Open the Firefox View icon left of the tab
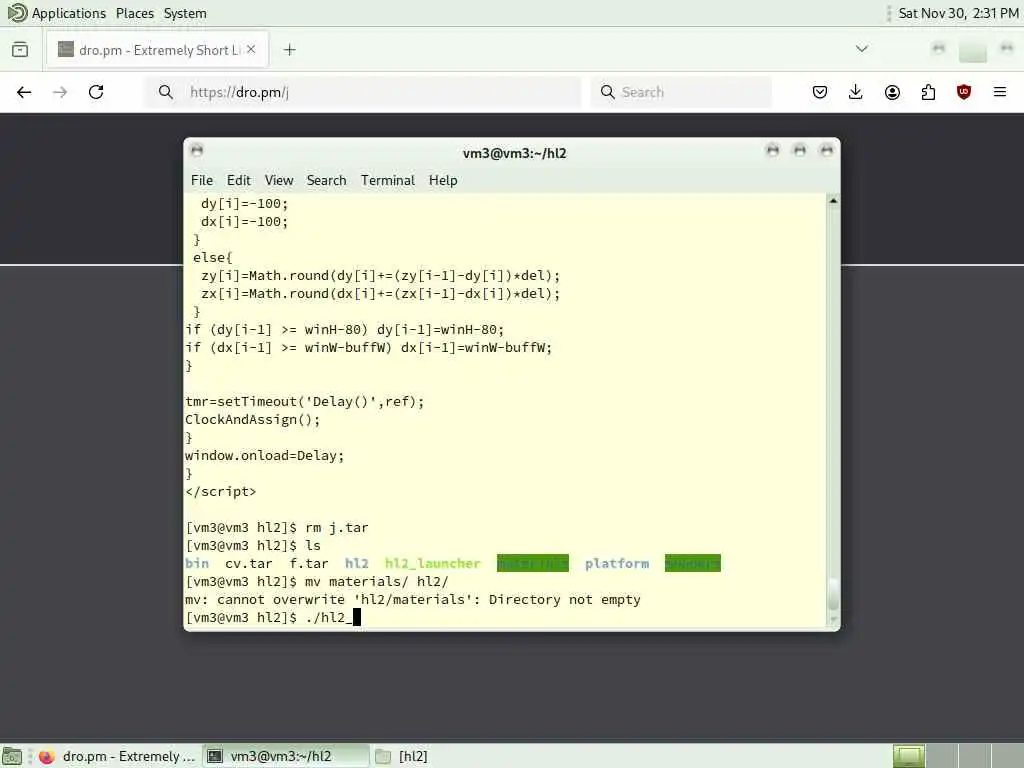 (20, 50)
